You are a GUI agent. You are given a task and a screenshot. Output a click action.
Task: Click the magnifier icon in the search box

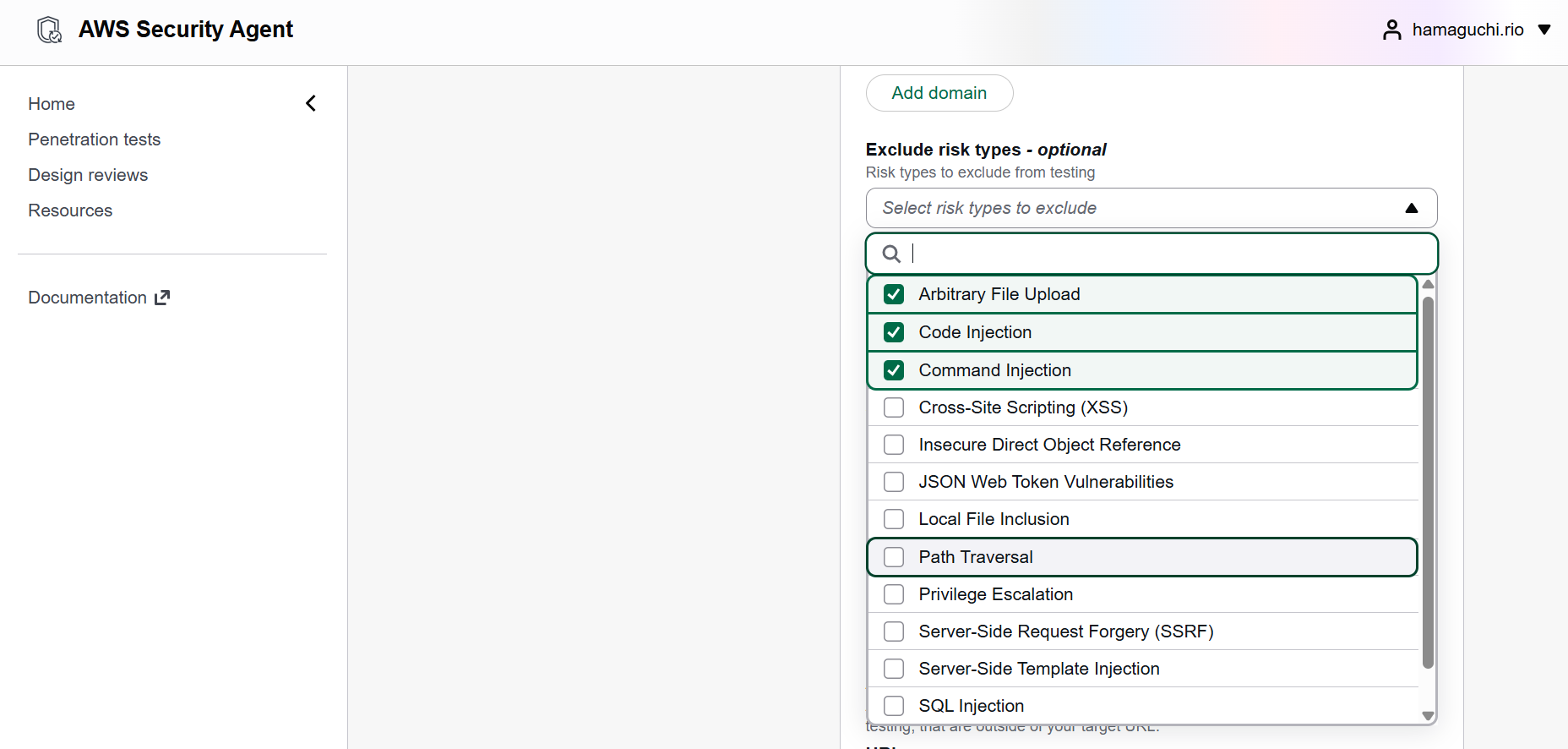[x=891, y=254]
